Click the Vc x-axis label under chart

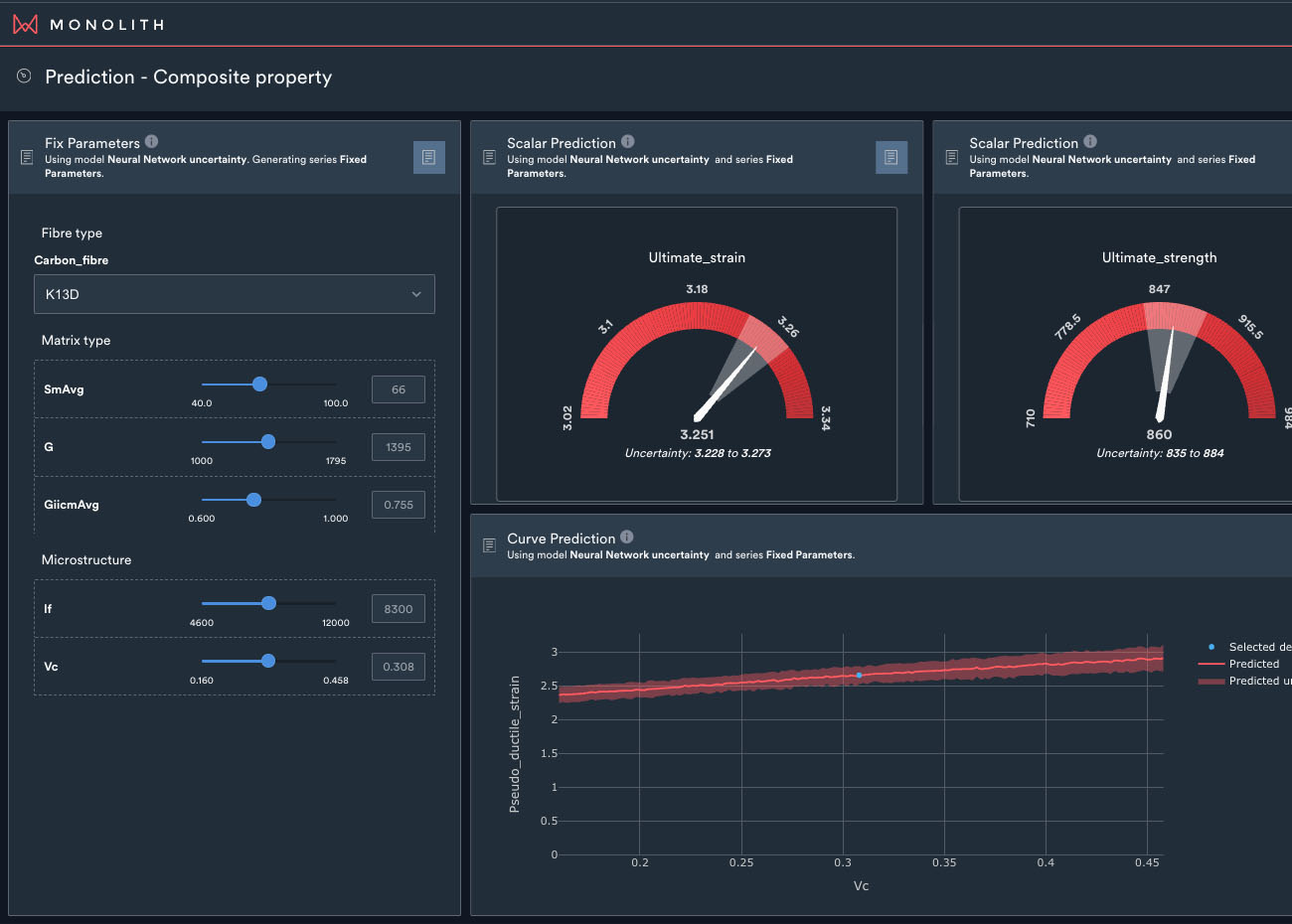point(861,885)
